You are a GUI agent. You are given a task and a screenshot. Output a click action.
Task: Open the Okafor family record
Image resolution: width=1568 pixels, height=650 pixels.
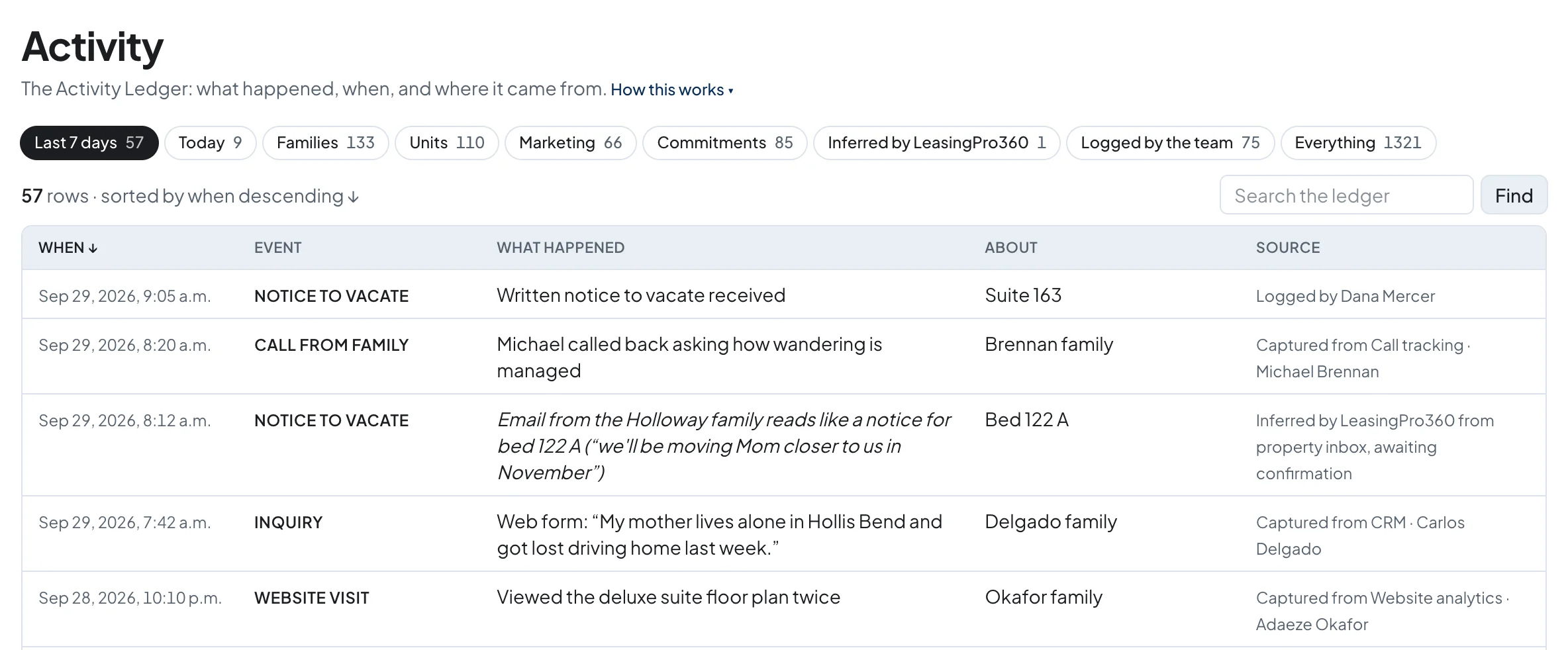coord(1044,597)
